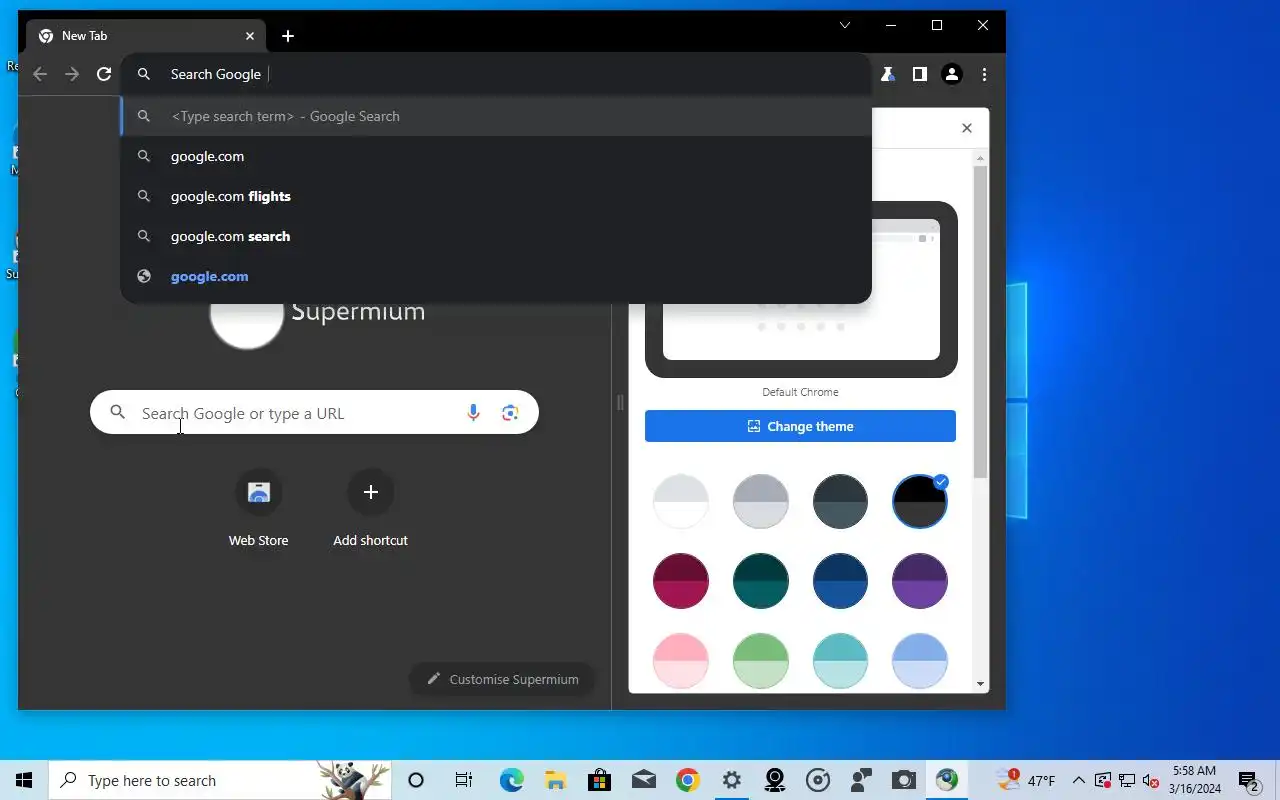
Task: Select the dark slate grey colour swatch
Action: (x=840, y=501)
